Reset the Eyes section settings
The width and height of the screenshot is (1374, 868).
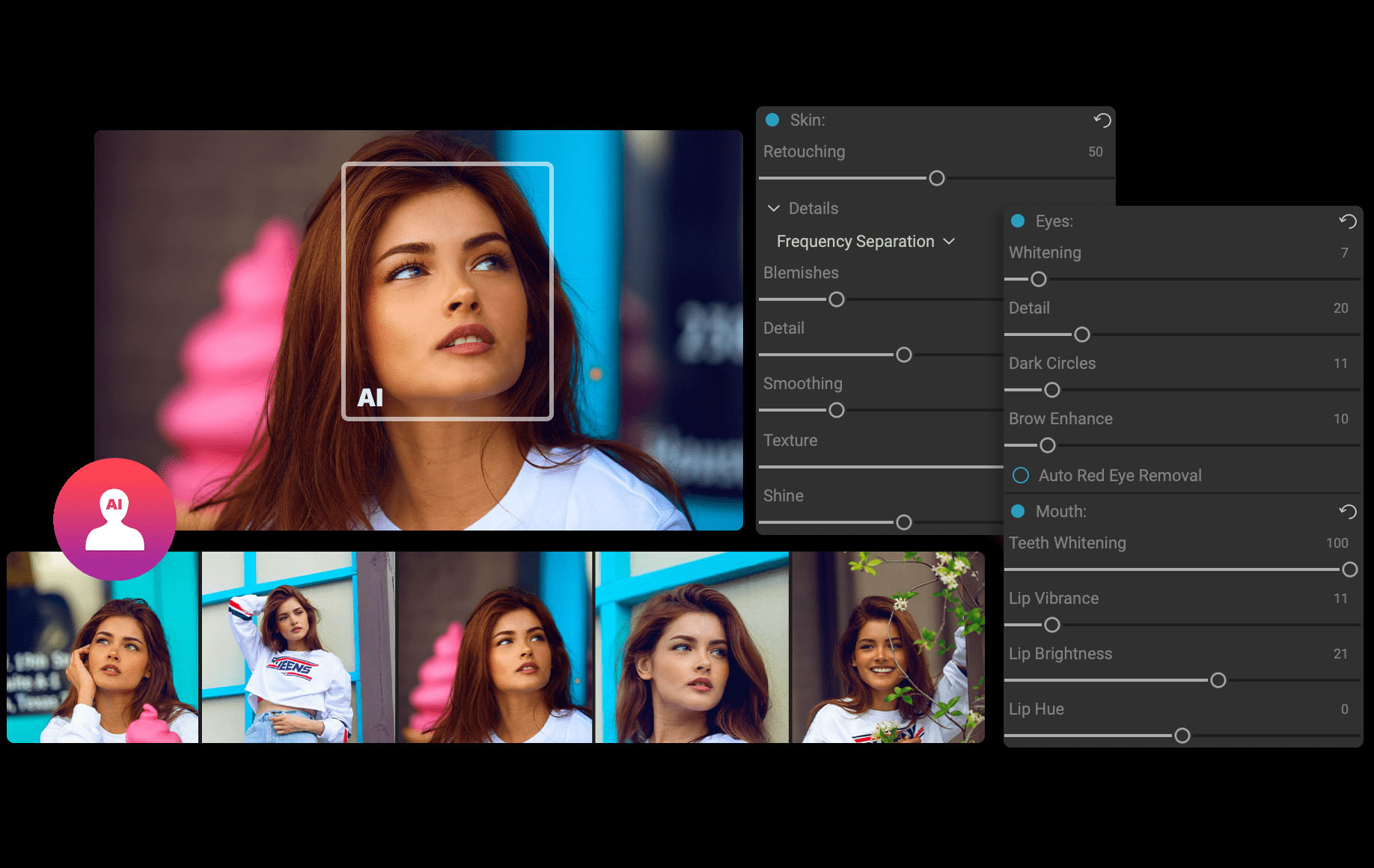pos(1347,221)
